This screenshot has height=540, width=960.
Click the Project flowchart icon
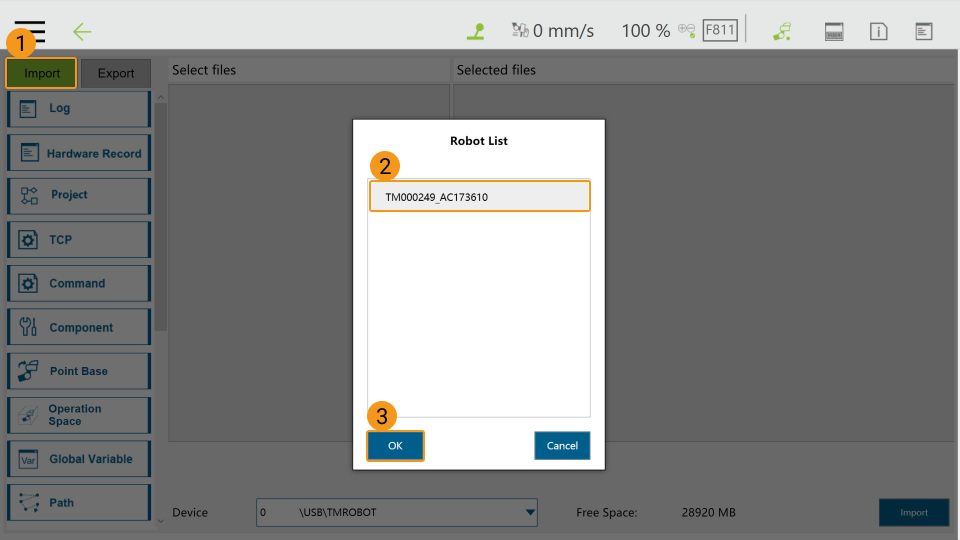click(29, 196)
